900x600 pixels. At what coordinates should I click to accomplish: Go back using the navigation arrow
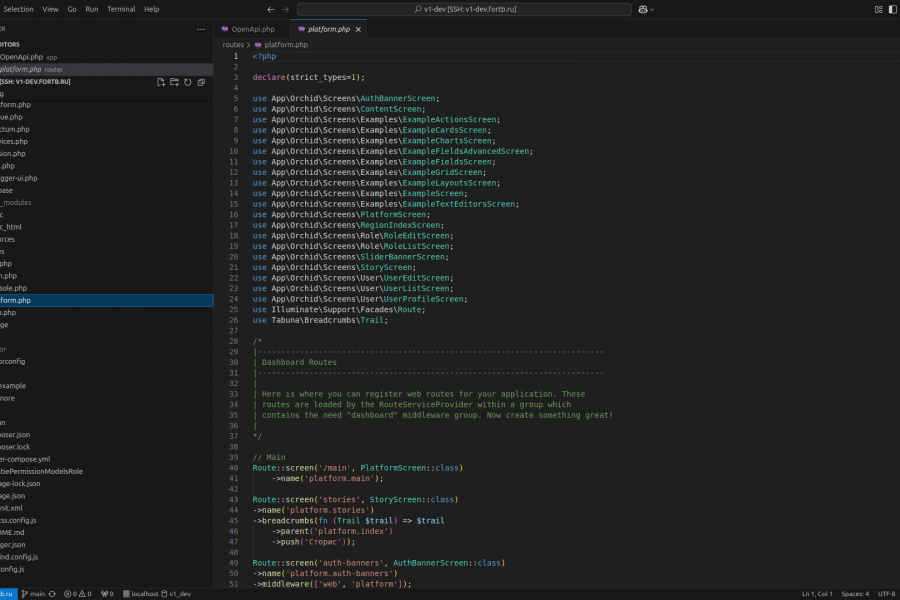pyautogui.click(x=270, y=9)
